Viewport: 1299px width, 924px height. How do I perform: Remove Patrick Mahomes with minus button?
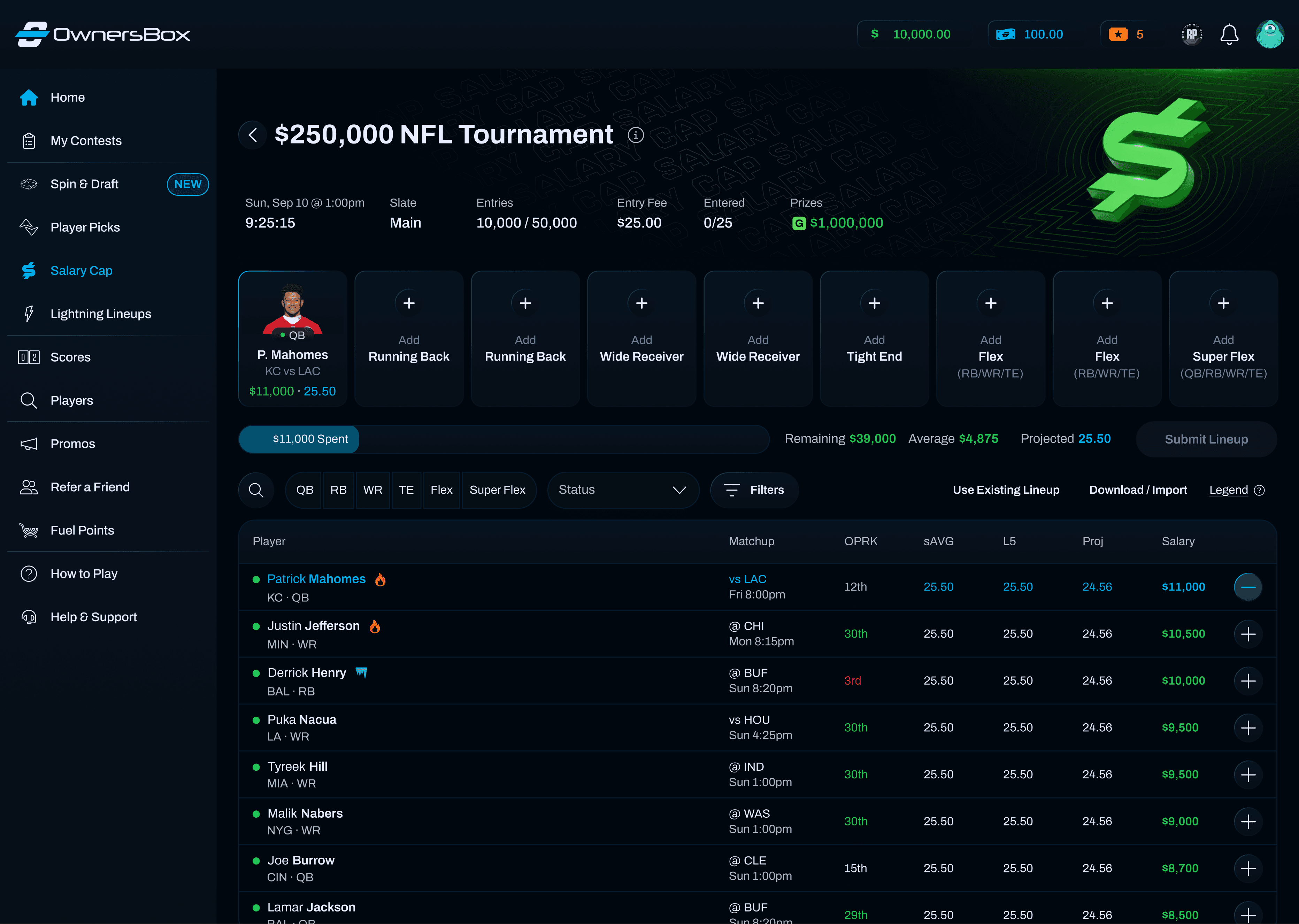point(1248,587)
